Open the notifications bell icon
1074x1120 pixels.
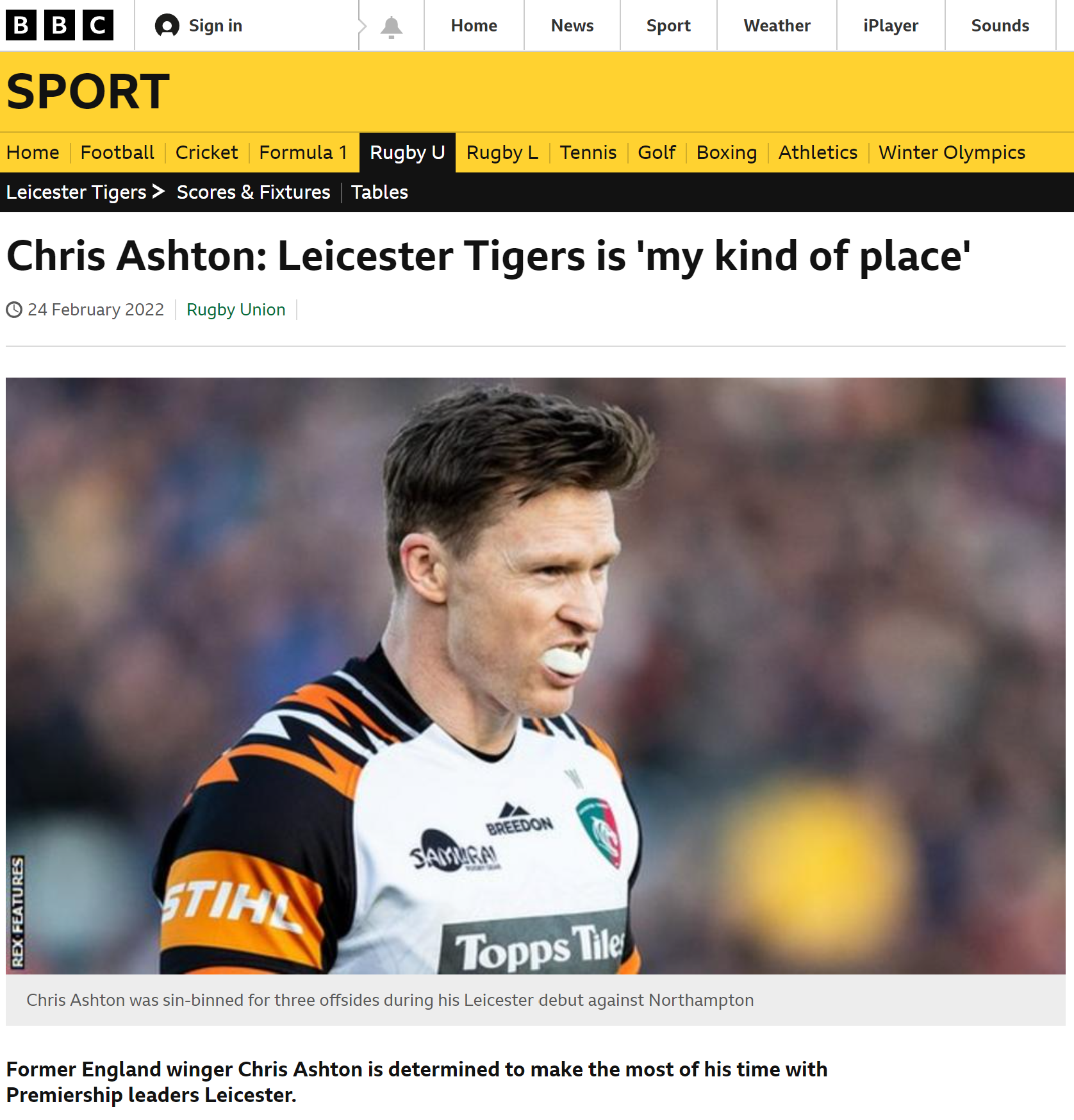point(391,27)
